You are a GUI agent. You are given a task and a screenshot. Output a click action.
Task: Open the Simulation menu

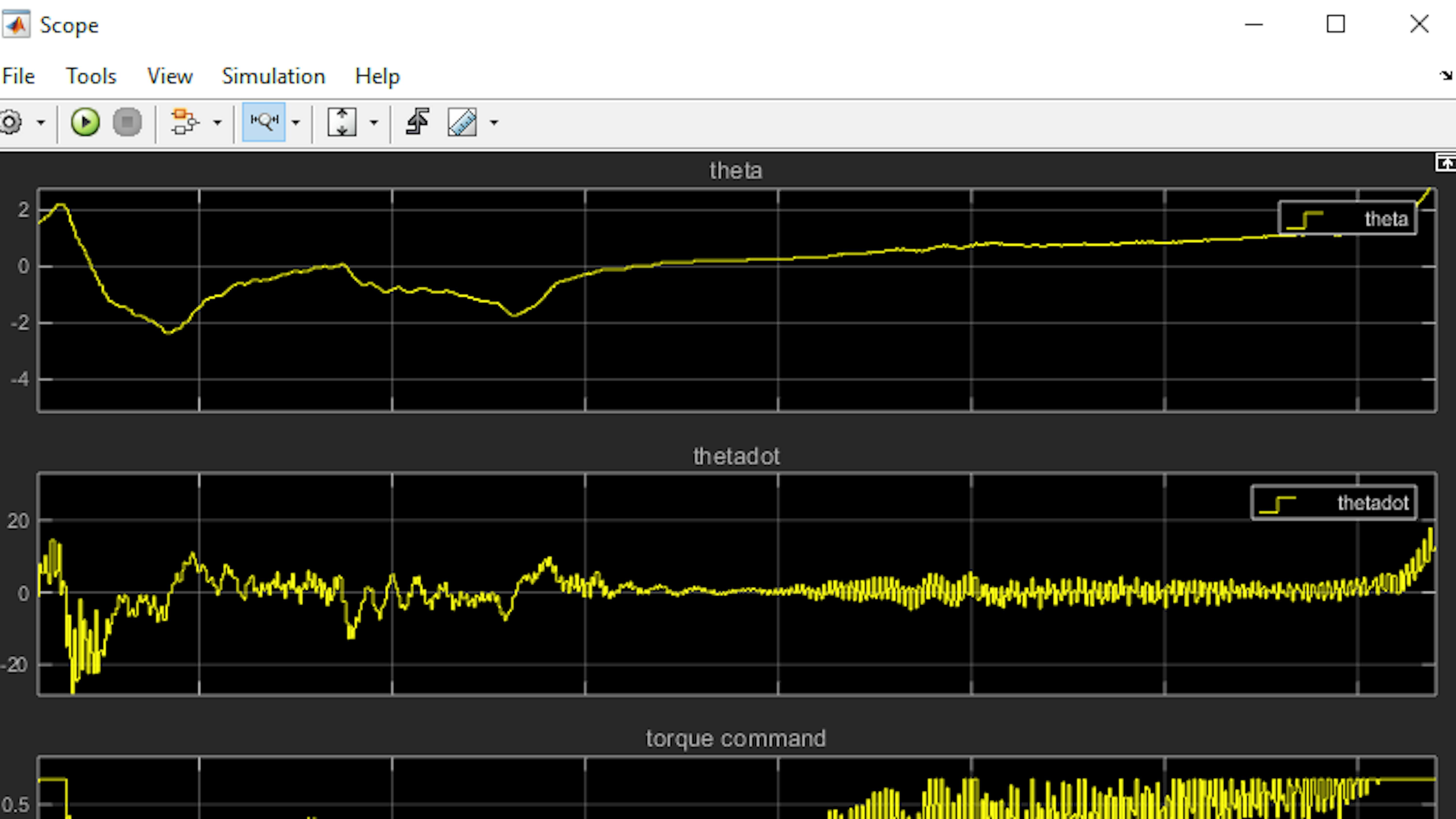pyautogui.click(x=273, y=76)
